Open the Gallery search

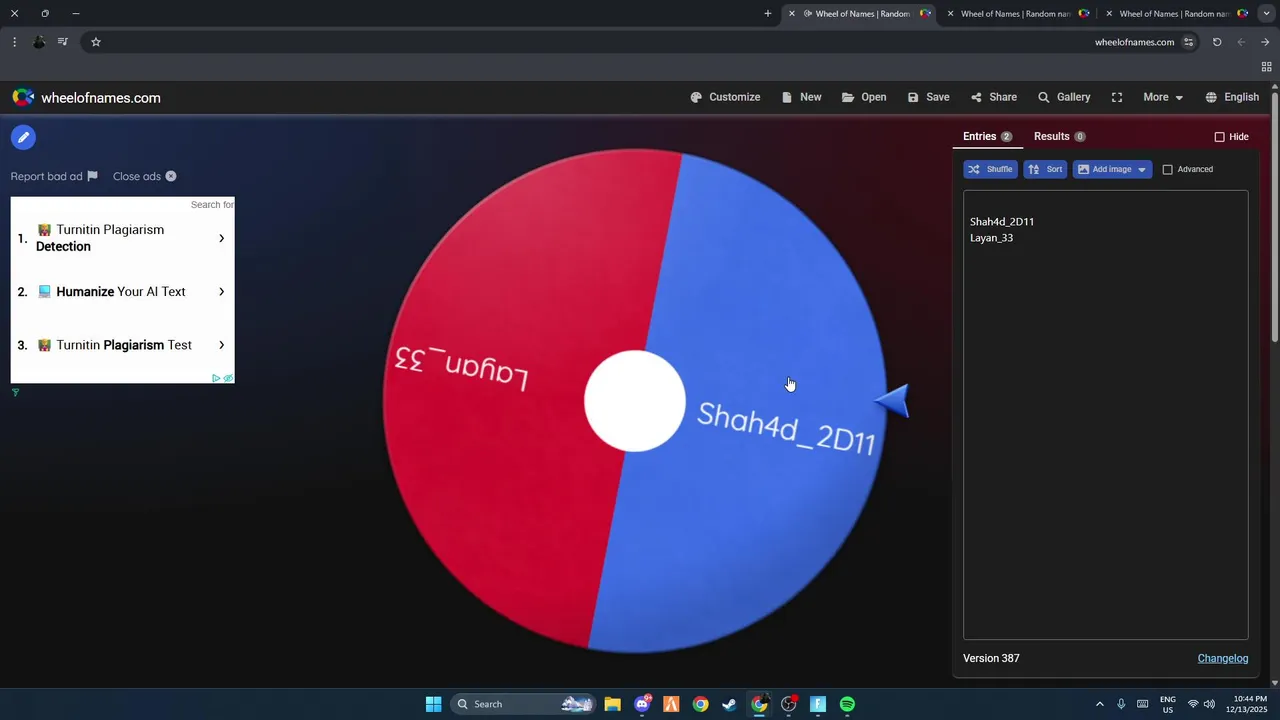tap(1064, 97)
